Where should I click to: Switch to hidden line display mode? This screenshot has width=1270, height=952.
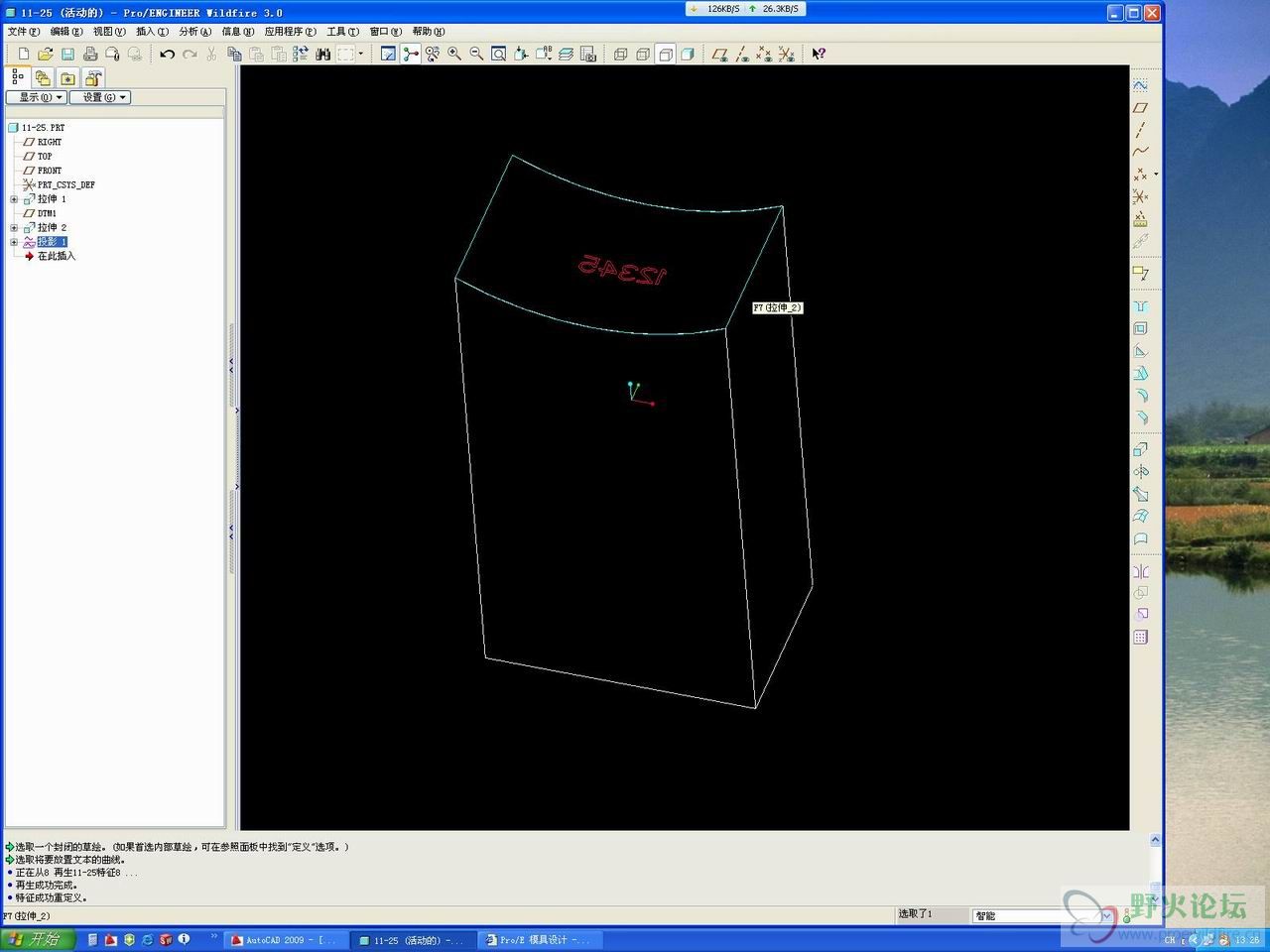click(643, 54)
